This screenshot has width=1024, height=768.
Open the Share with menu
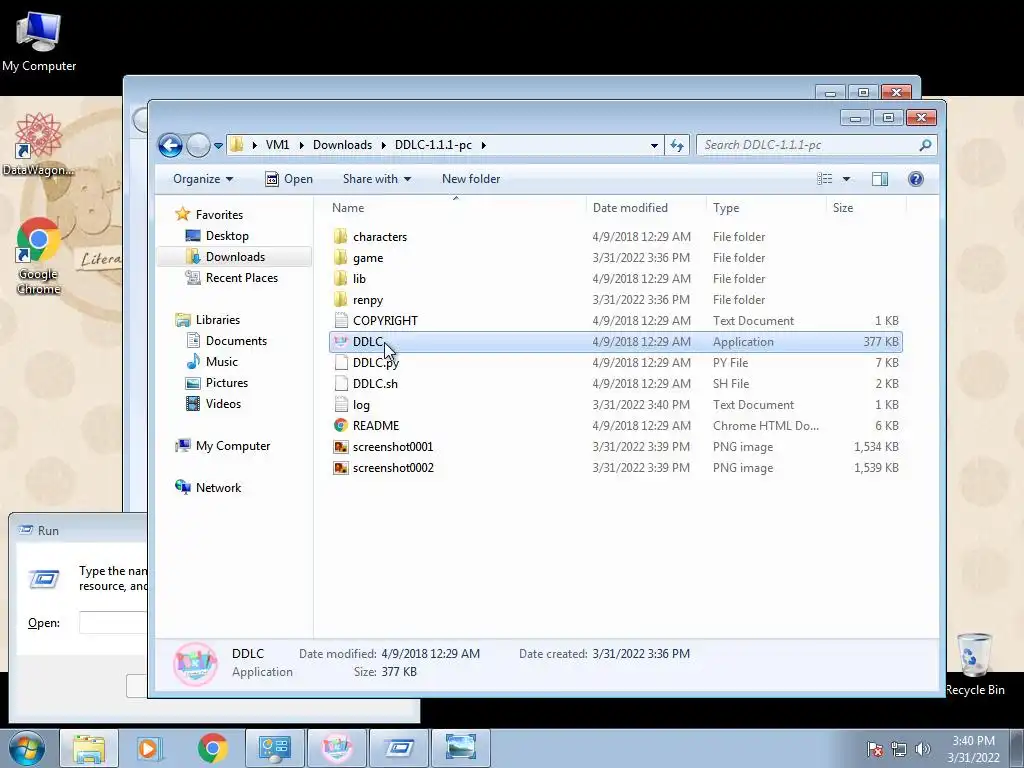pyautogui.click(x=377, y=179)
